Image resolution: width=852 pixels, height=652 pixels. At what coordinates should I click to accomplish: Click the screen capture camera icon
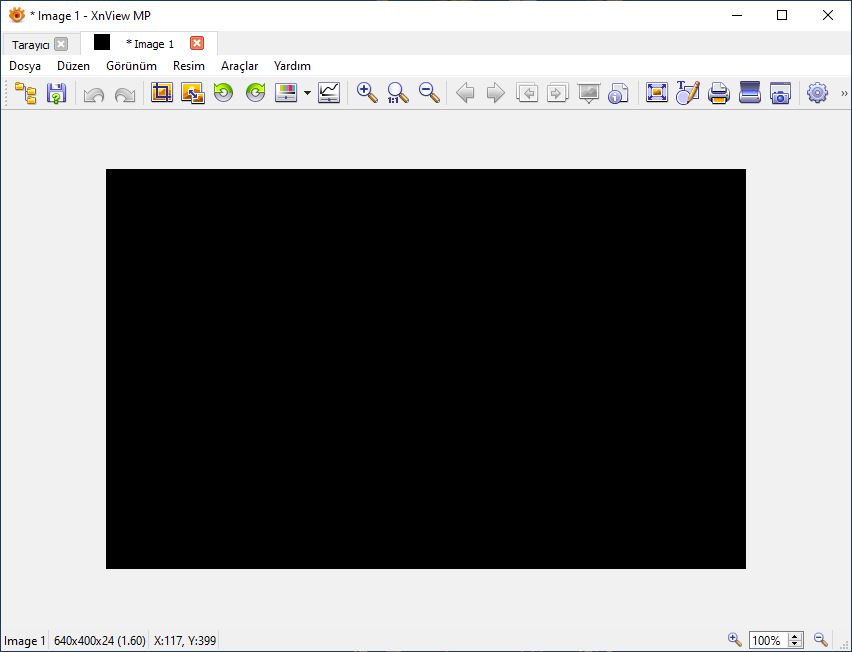pyautogui.click(x=781, y=93)
